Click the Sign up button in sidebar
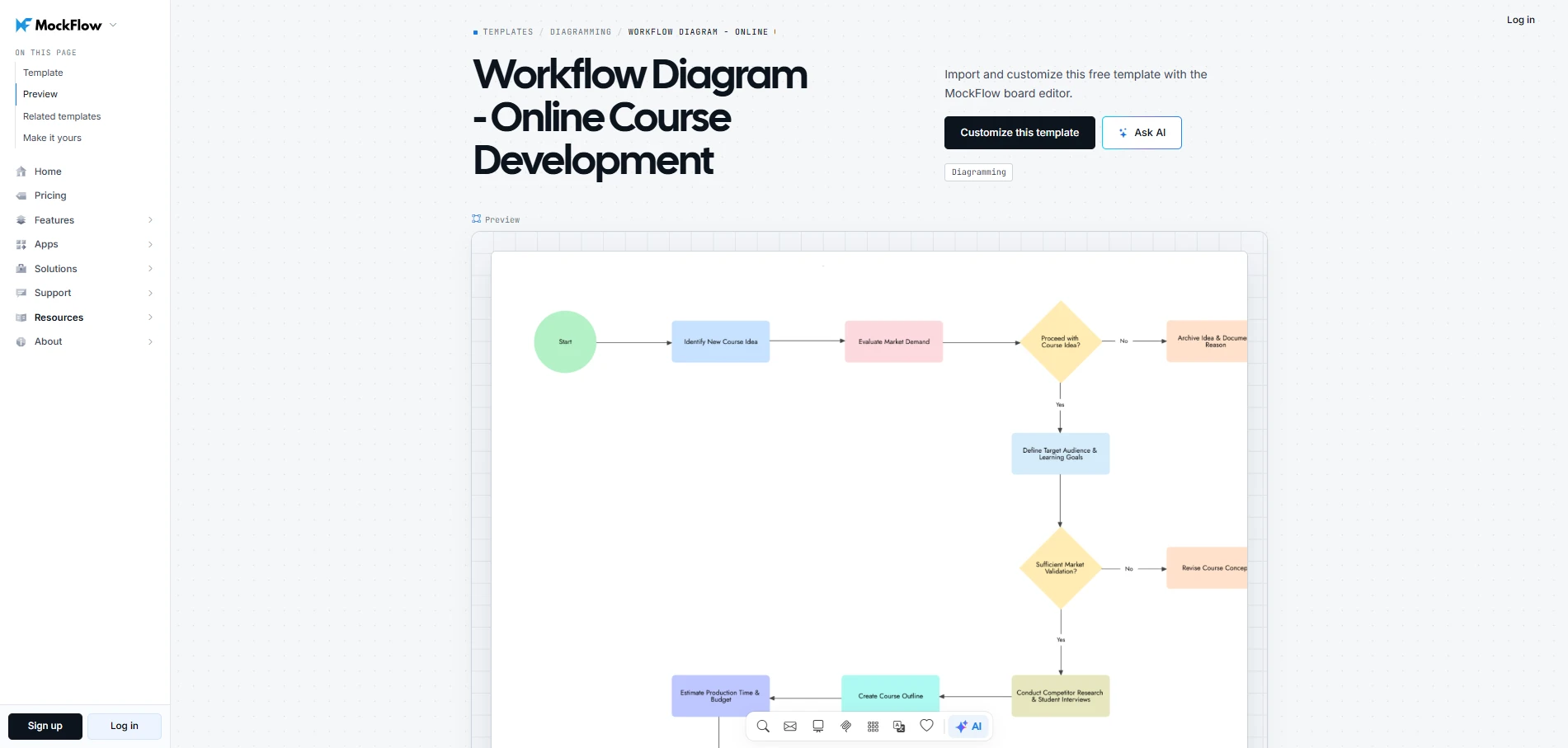The height and width of the screenshot is (748, 1568). pyautogui.click(x=45, y=727)
